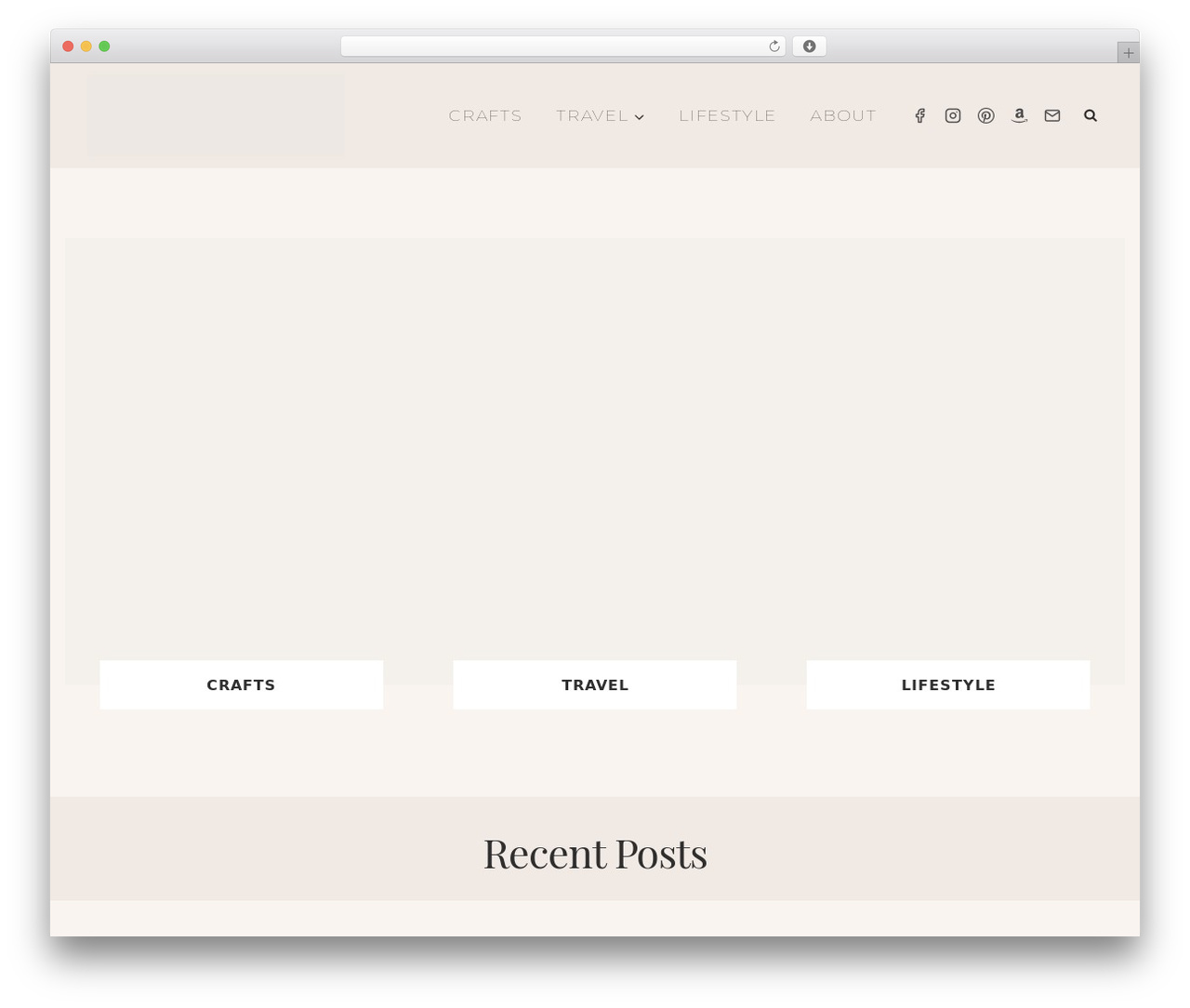Open the About page in the navigation

pos(843,115)
